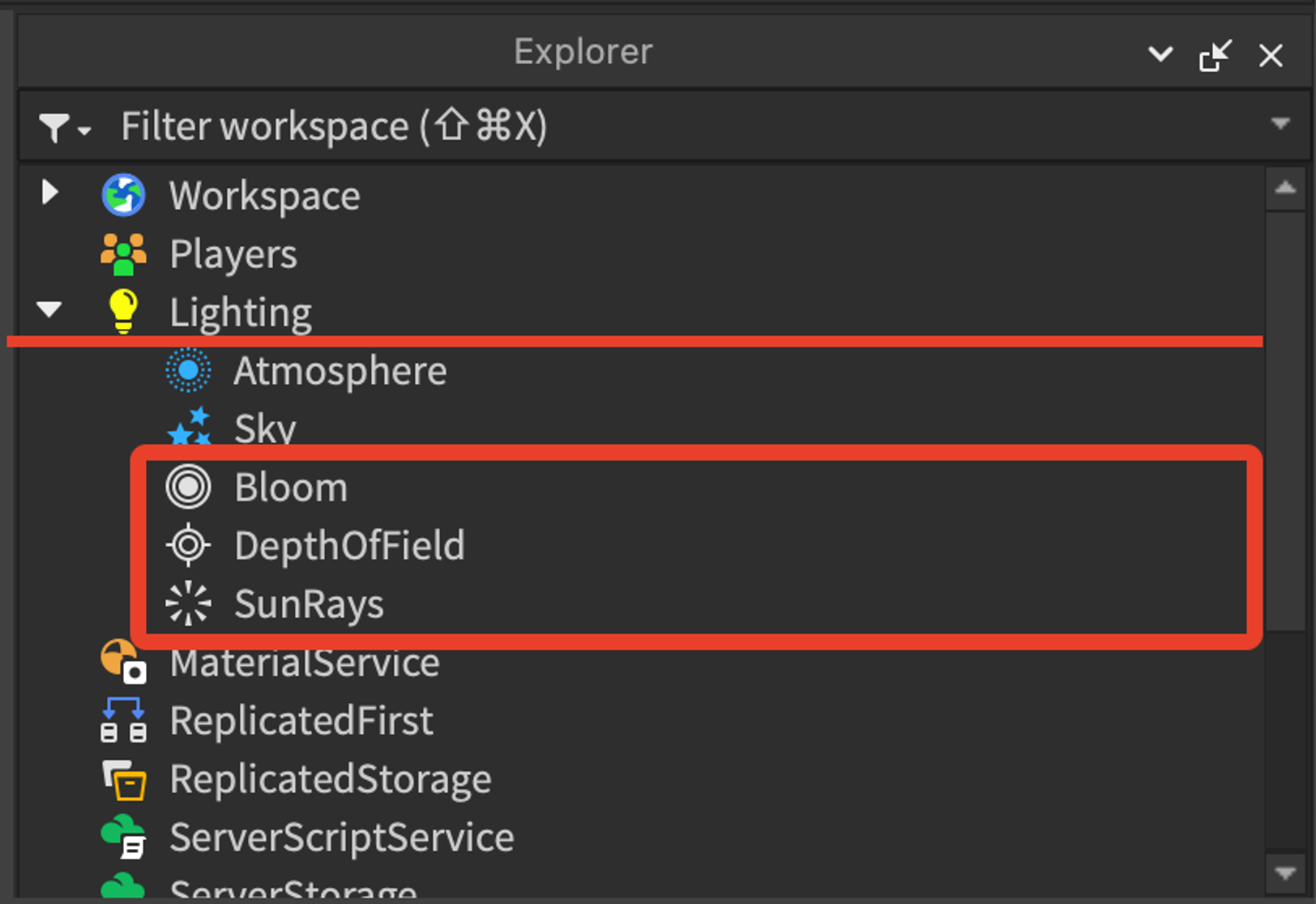Click the ReplicatedStorage box icon
The image size is (1316, 904).
pos(123,779)
